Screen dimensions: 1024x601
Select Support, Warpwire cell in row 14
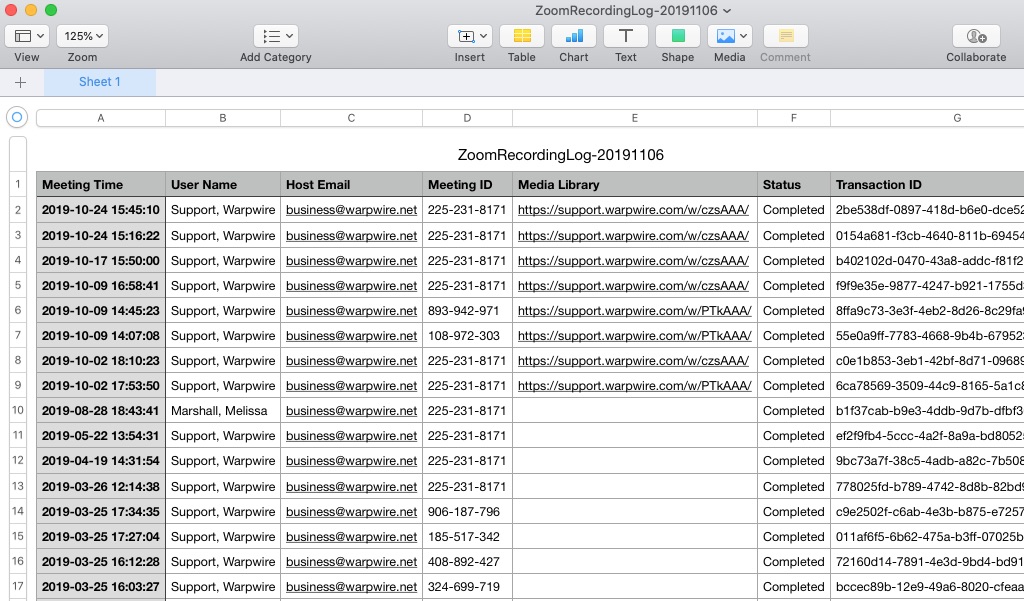pyautogui.click(x=223, y=512)
